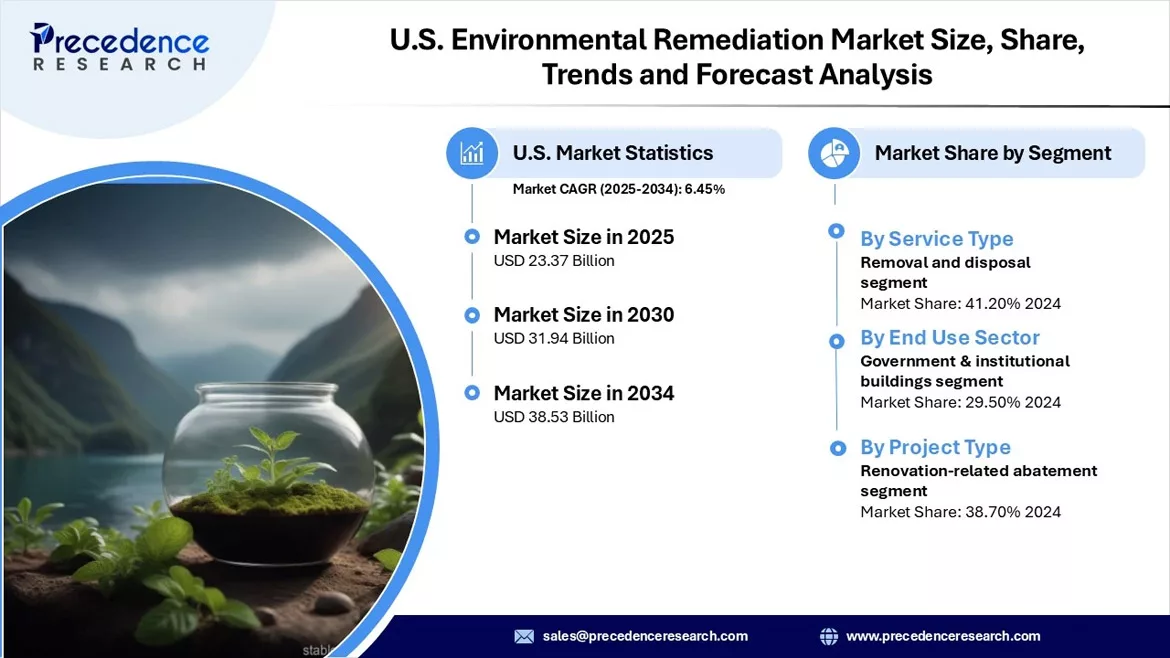1170x658 pixels.
Task: Click the bar chart icon beside U.S. Market Statistics
Action: 471,152
